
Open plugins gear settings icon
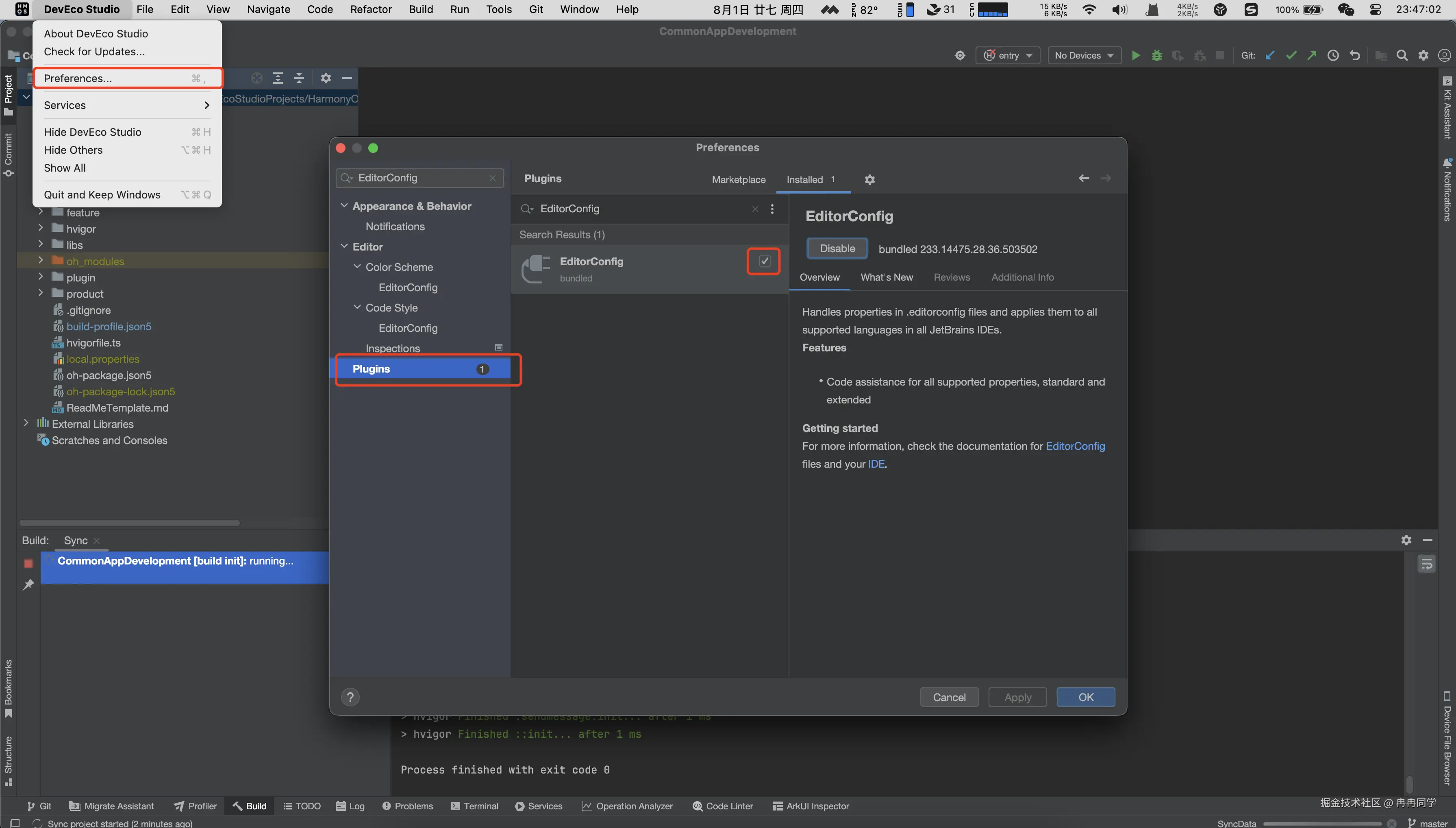point(869,180)
